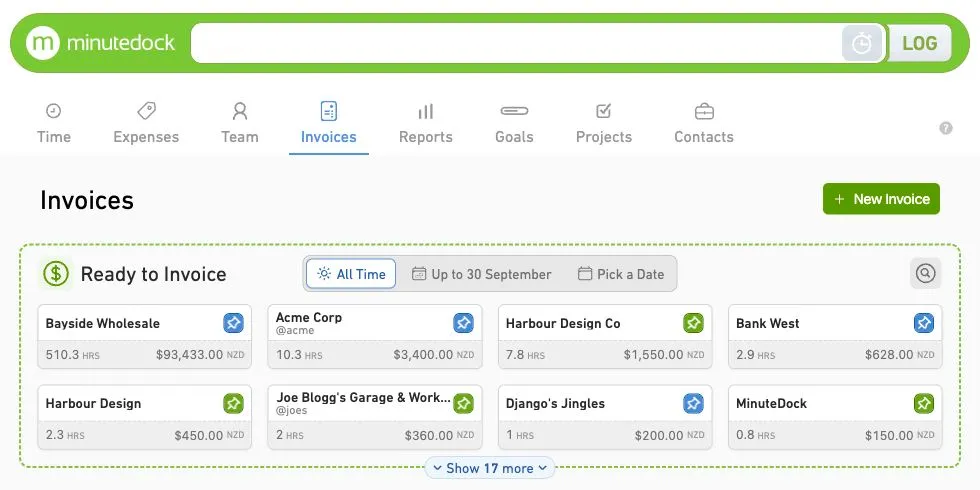Open the Acme Corp card
Image resolution: width=980 pixels, height=490 pixels.
375,336
